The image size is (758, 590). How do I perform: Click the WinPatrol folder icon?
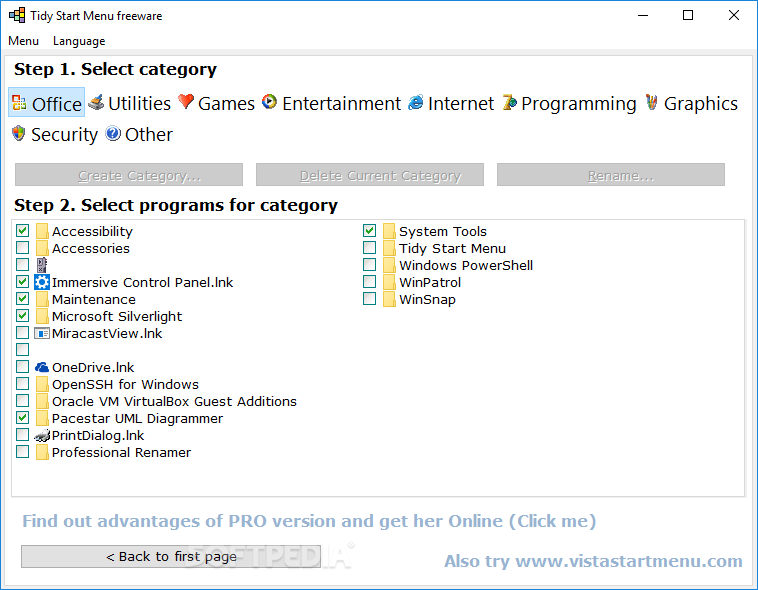pos(389,282)
